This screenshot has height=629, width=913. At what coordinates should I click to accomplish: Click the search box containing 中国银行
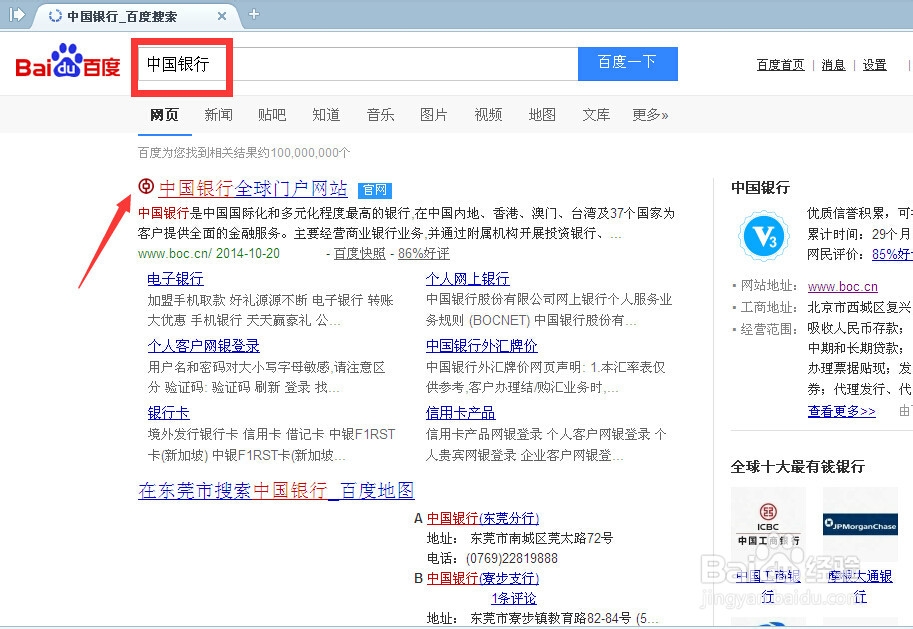tap(358, 64)
